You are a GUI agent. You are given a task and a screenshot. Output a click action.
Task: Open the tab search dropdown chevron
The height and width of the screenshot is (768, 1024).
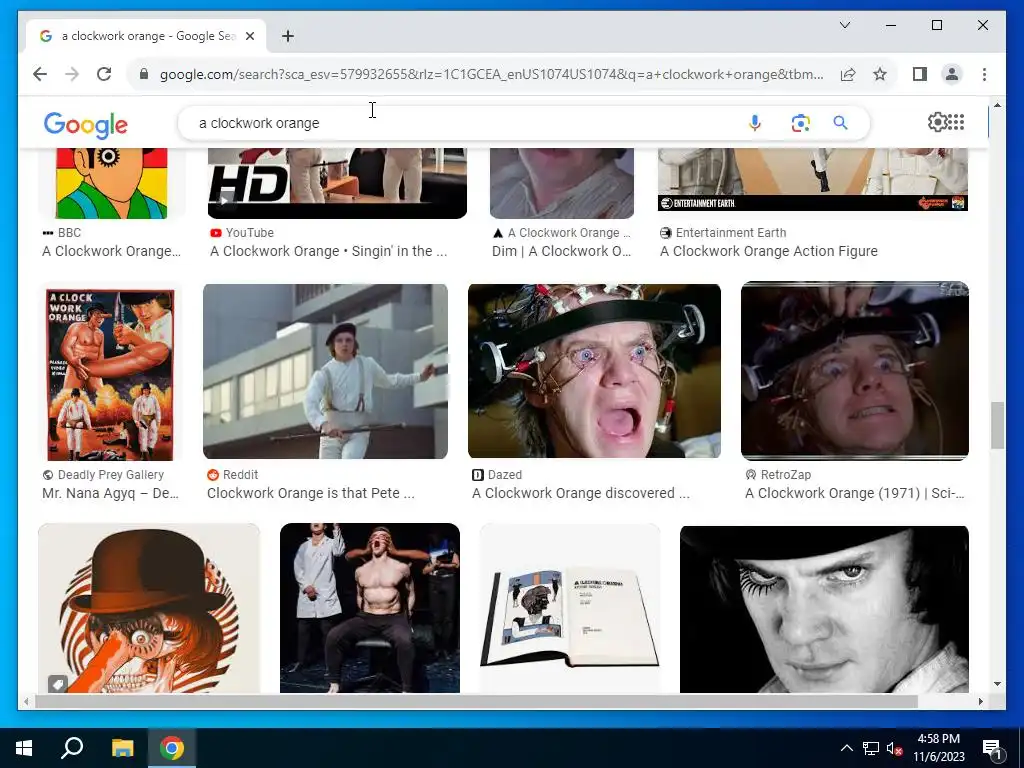(x=844, y=25)
